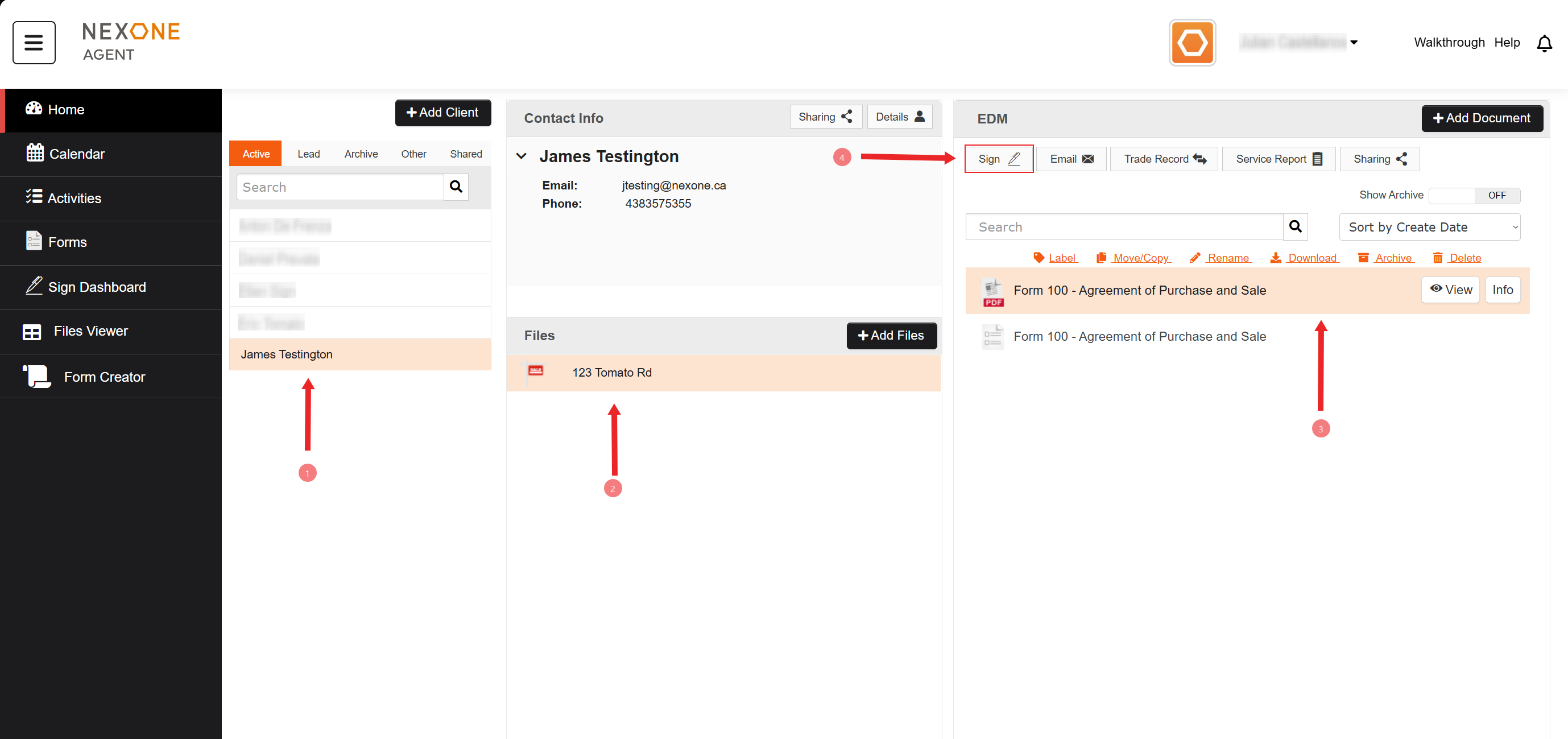Expand the user account dropdown arrow

tap(1354, 43)
